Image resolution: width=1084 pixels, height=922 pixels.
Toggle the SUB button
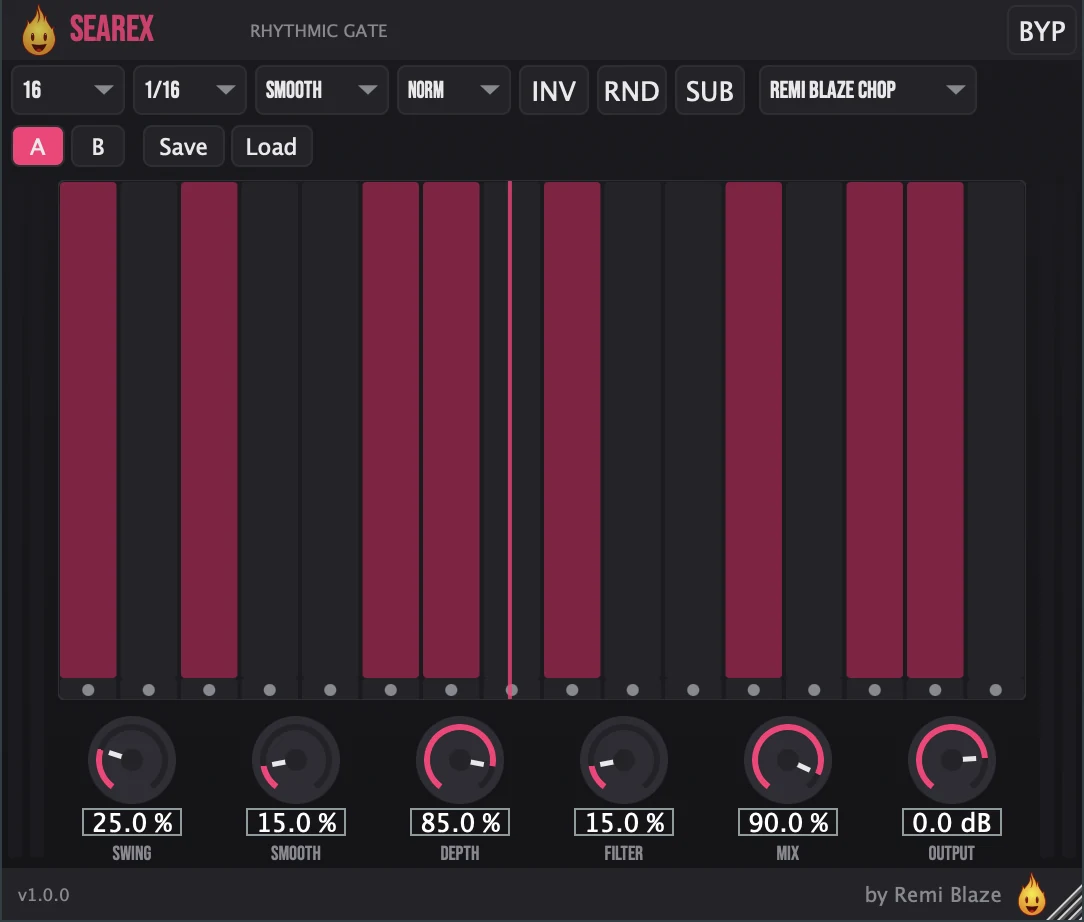709,91
